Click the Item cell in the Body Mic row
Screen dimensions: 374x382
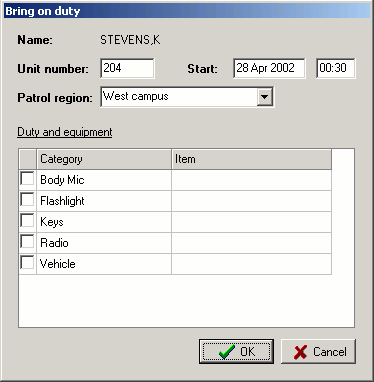point(252,180)
